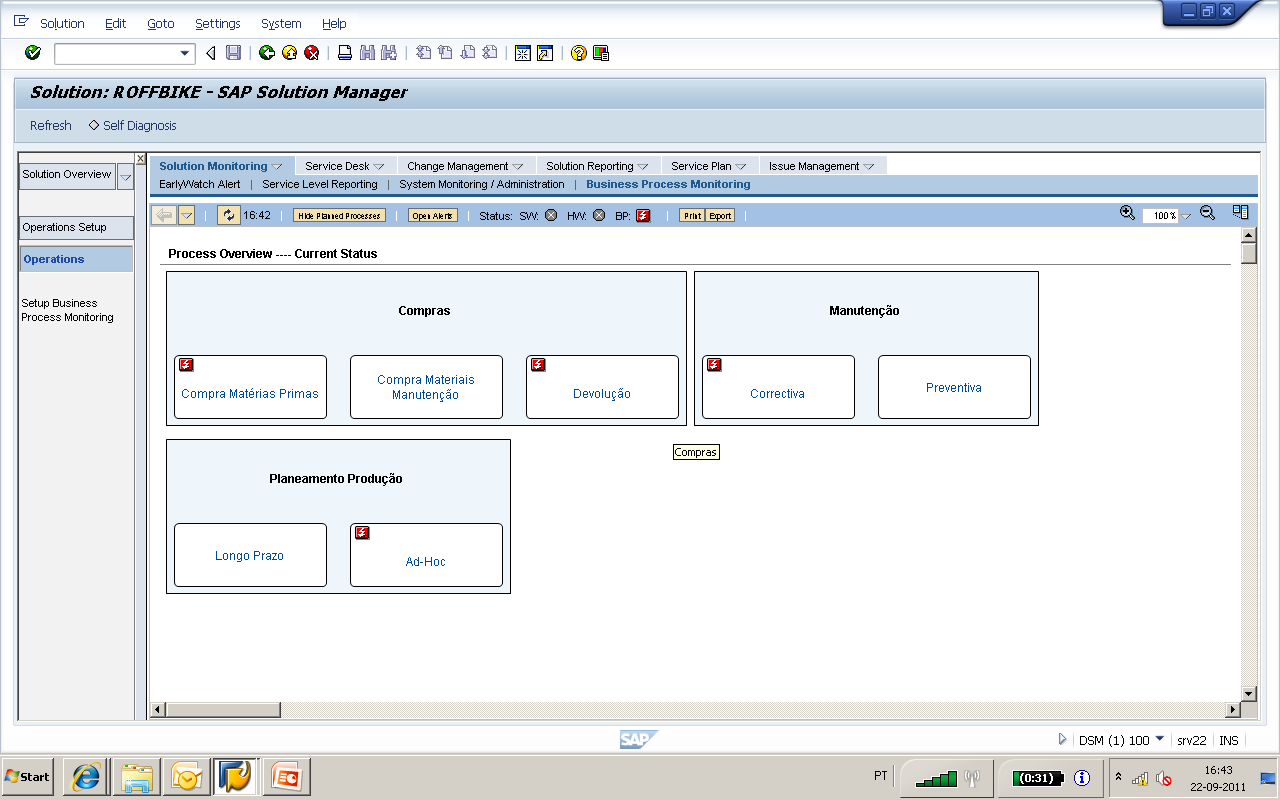1280x800 pixels.
Task: Click the zoom in magnifier icon
Action: [x=1127, y=213]
